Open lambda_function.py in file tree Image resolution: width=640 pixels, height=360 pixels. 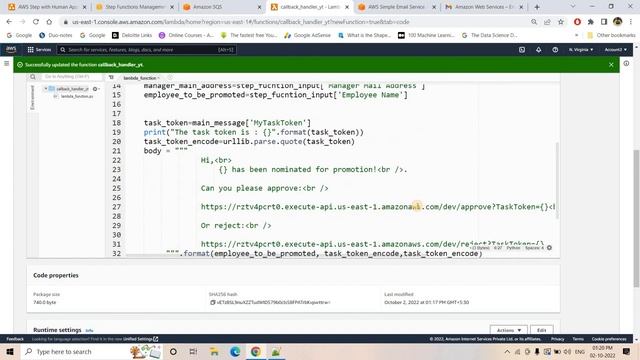77,96
